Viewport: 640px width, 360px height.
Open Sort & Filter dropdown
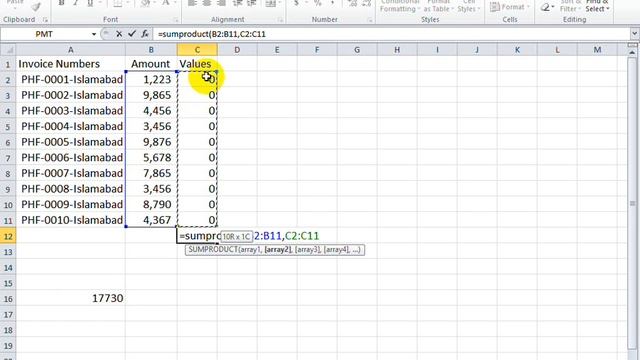click(570, 6)
